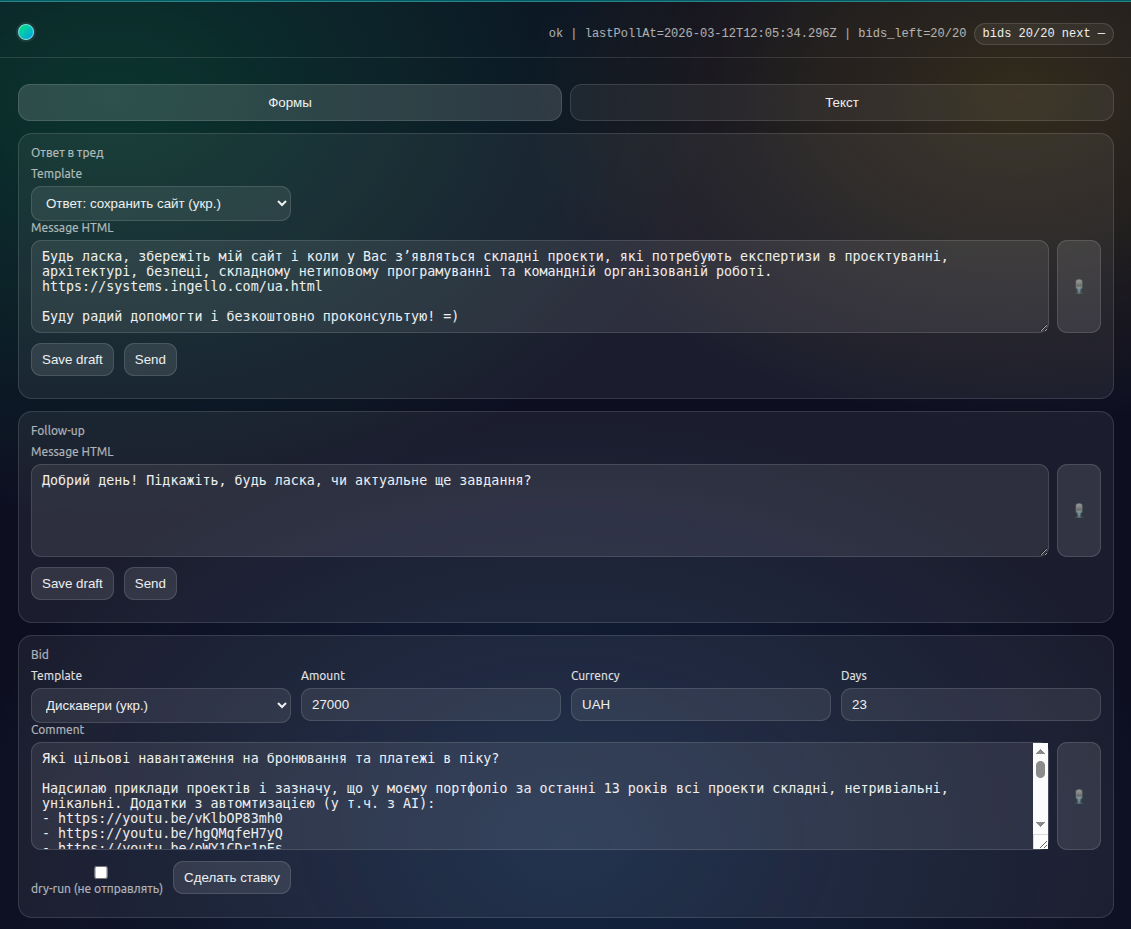Click the Сделать ставку button
The image size is (1131, 929).
coord(231,878)
